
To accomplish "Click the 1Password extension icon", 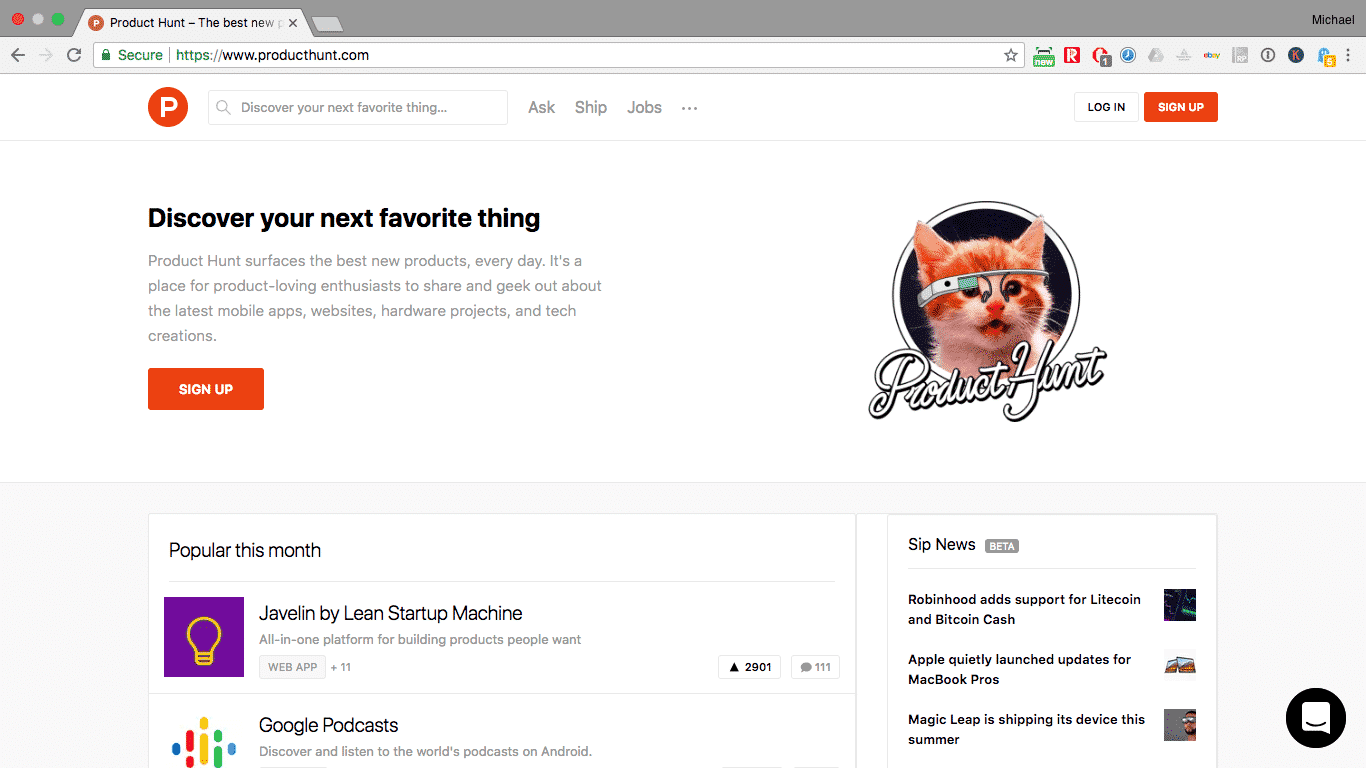I will pyautogui.click(x=1268, y=55).
